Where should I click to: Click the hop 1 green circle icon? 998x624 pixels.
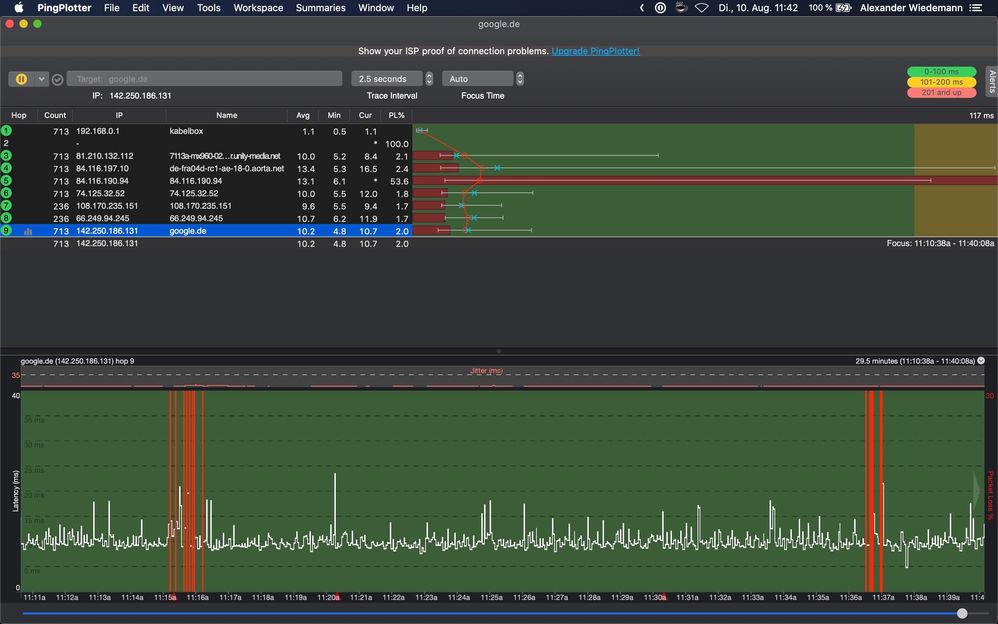(x=6, y=131)
